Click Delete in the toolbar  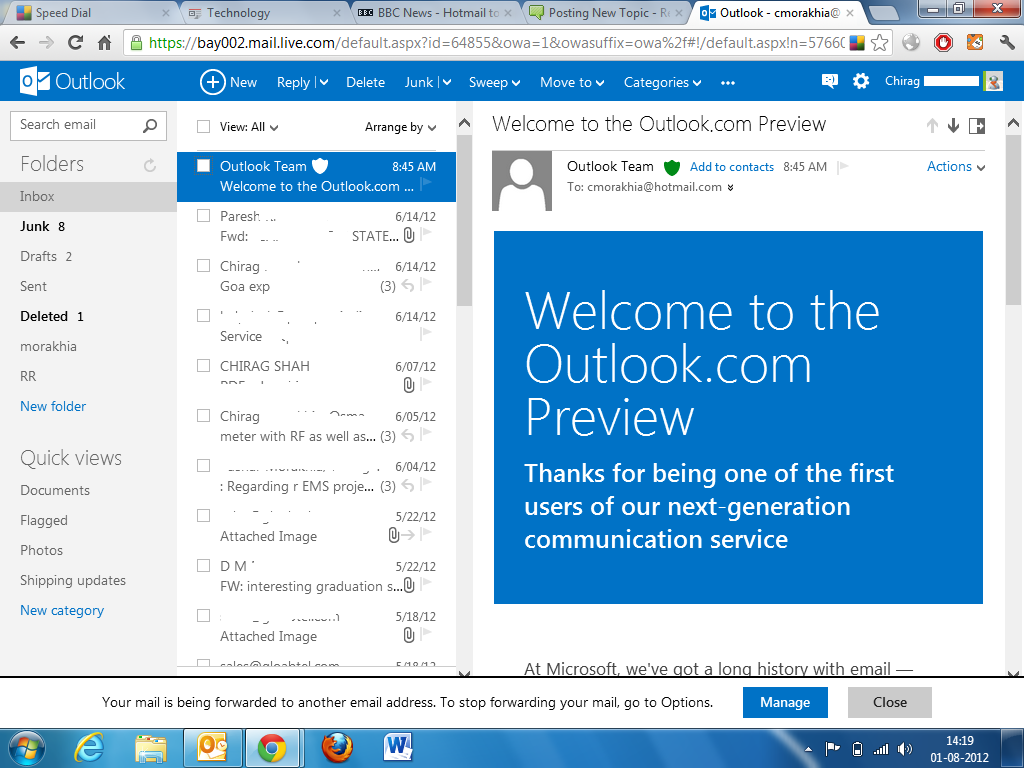[365, 83]
